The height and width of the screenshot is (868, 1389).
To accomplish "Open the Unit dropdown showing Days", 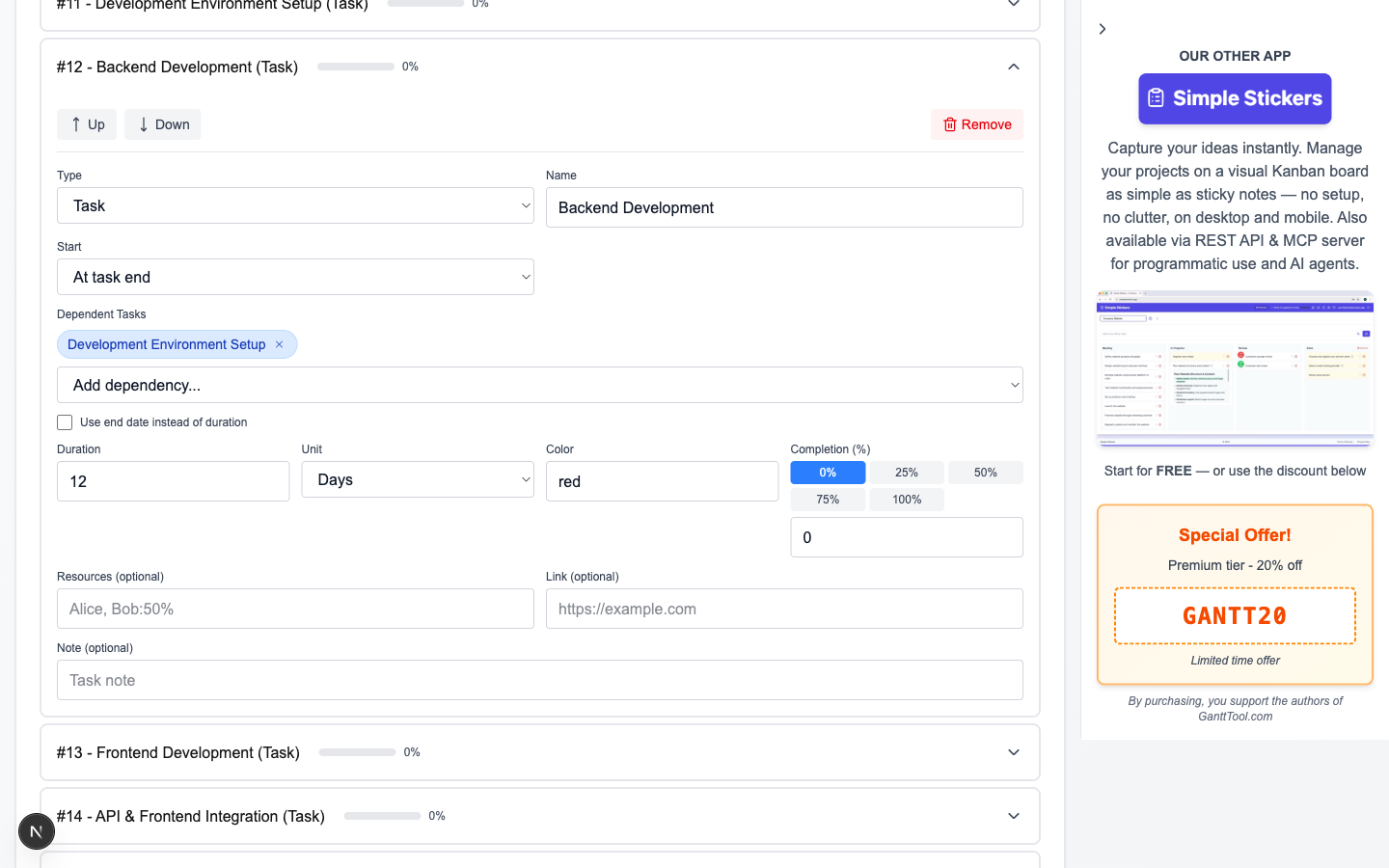I will (418, 479).
